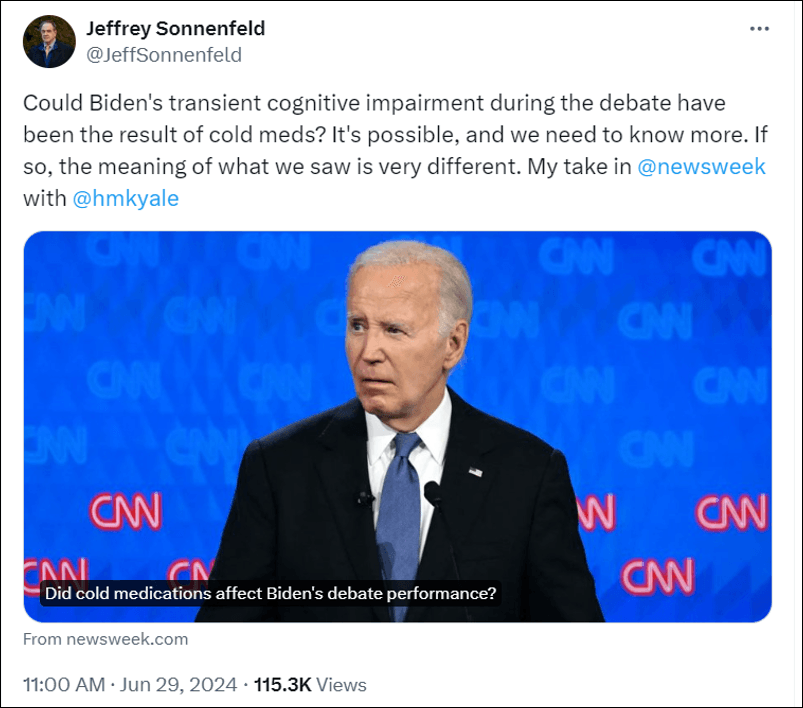Click the red CNN logo at left of photo

[125, 511]
